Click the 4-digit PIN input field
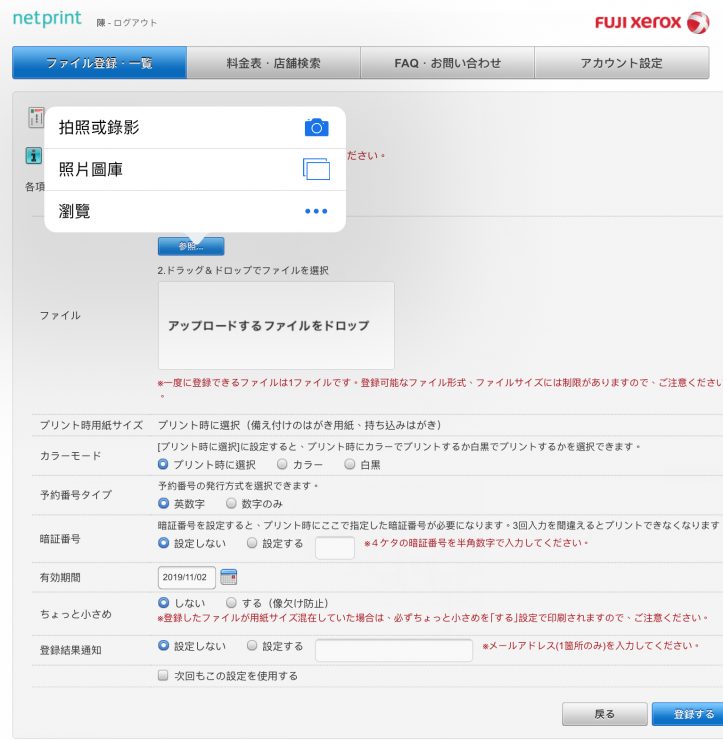Screen dimensions: 723x740 click(x=335, y=548)
